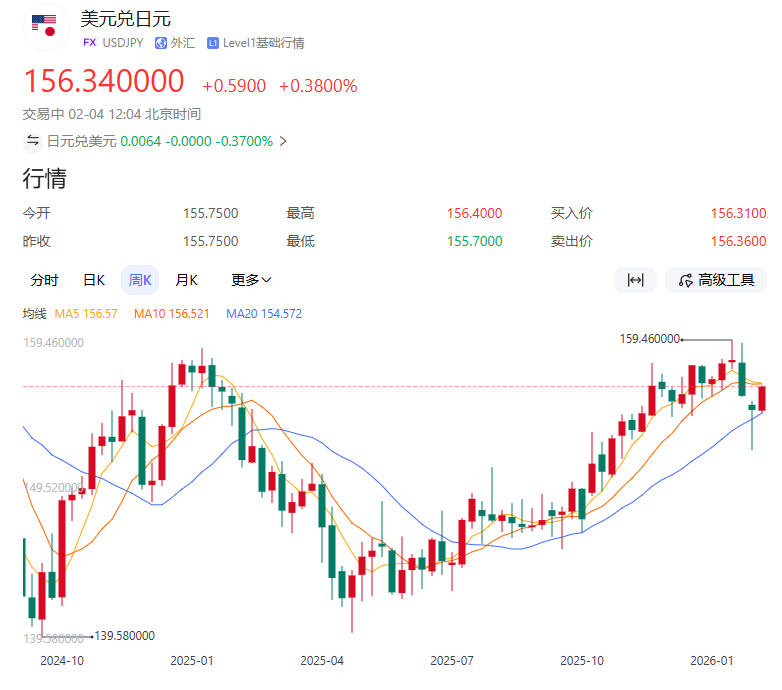Click the 139.580000 low price marker

[x=125, y=635]
